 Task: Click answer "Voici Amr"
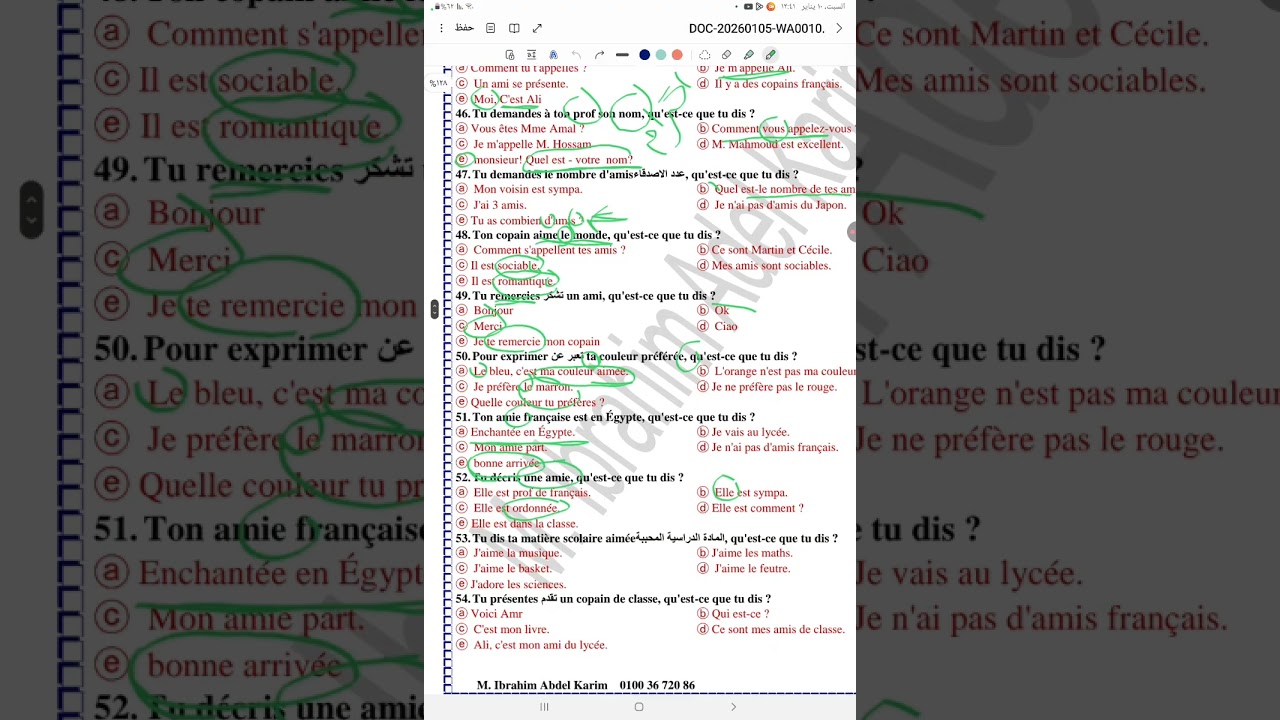(496, 614)
